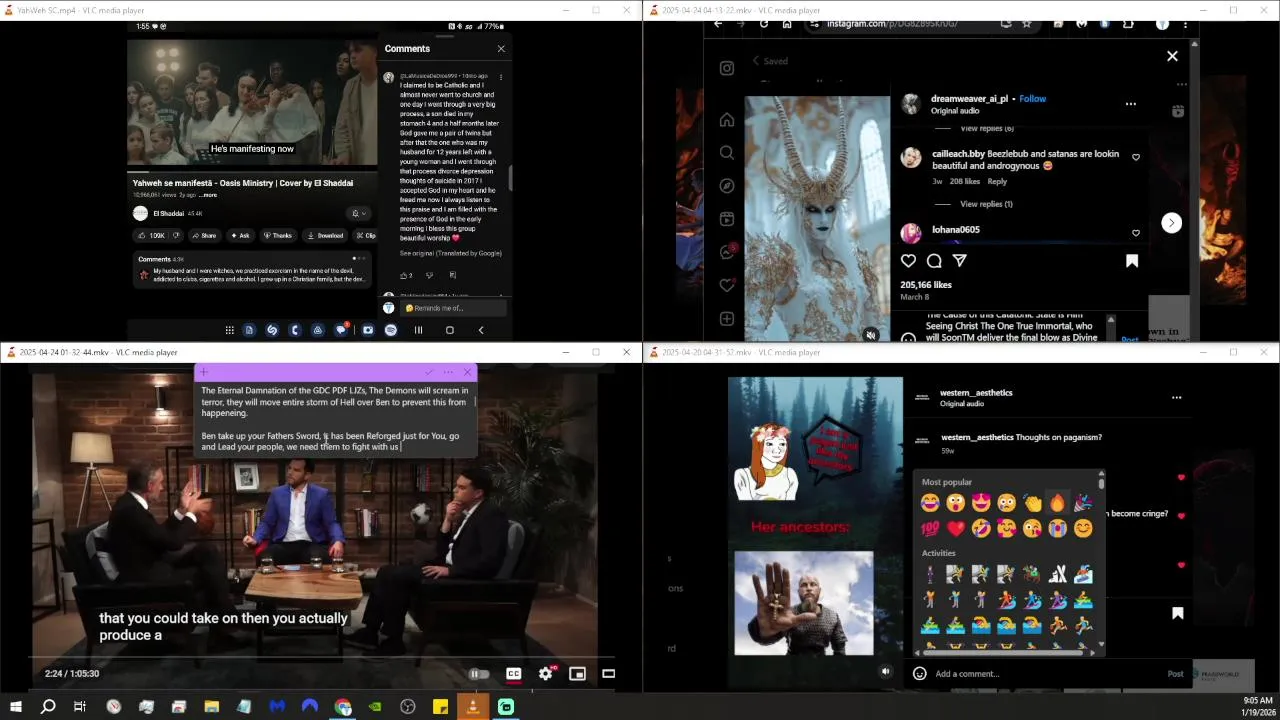Open Instagram Messages with notification badge

pyautogui.click(x=727, y=252)
